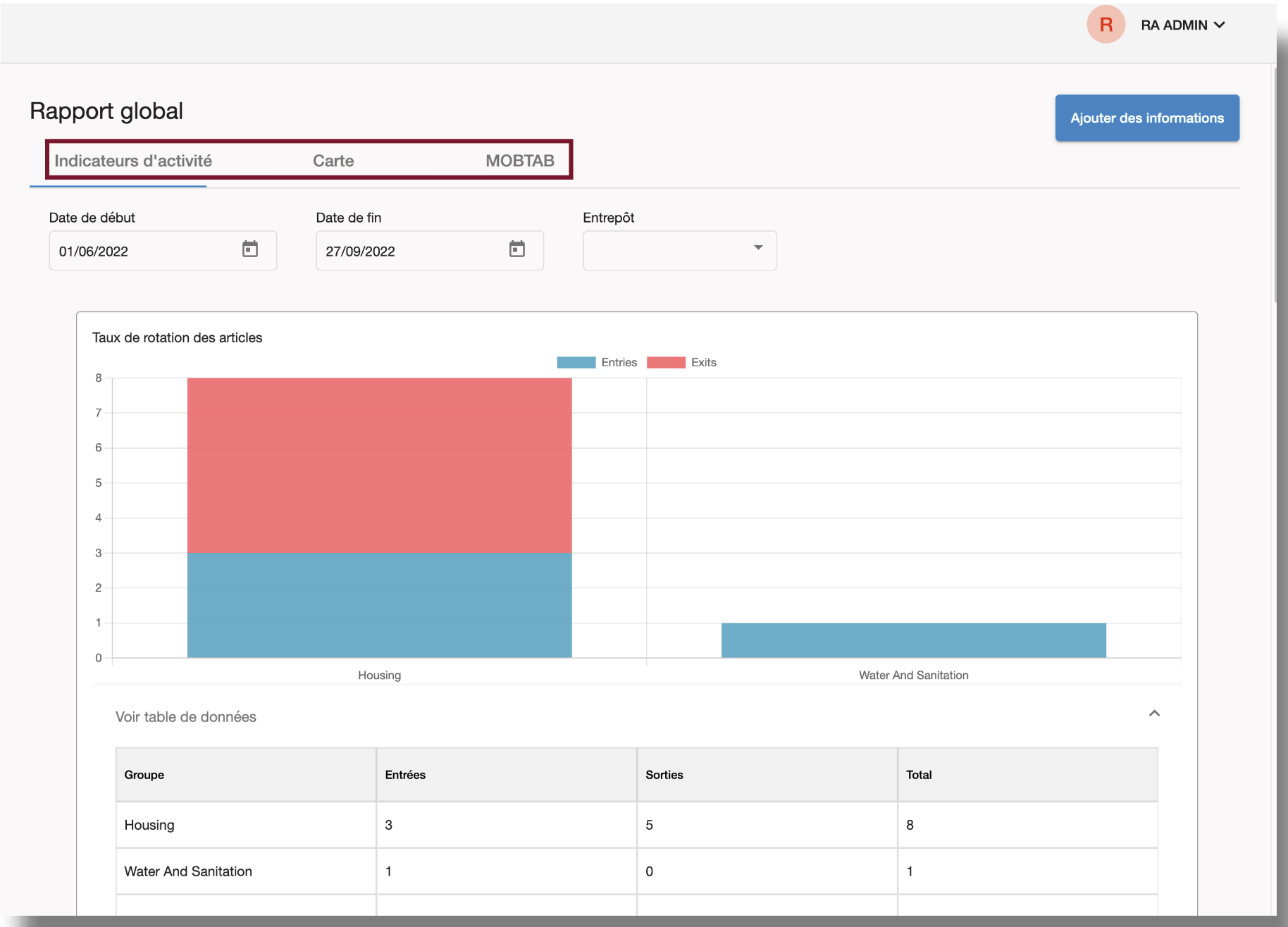Click the Voir table de données label
The width and height of the screenshot is (1288, 927).
pyautogui.click(x=186, y=716)
